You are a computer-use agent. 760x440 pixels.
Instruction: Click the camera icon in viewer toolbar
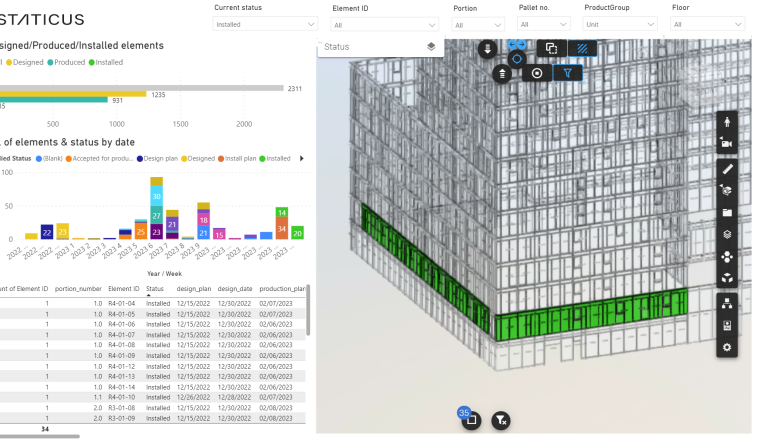[x=727, y=144]
